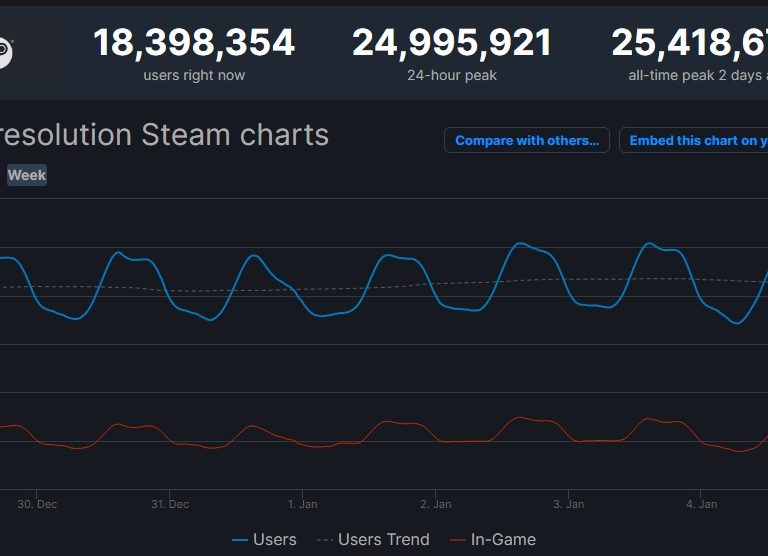Screen dimensions: 768x556
Task: Click the 4. Jan axis label
Action: click(x=701, y=504)
